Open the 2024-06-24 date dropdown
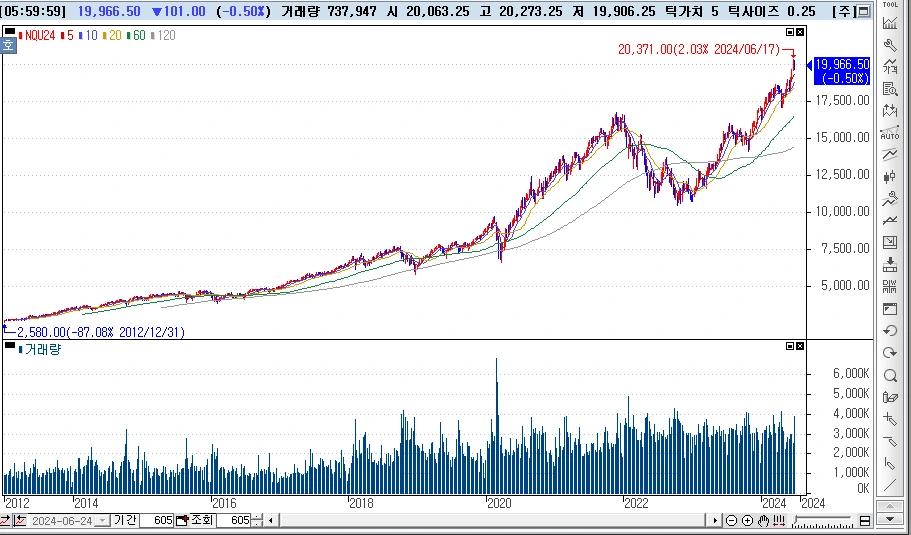The height and width of the screenshot is (535, 911). tap(102, 520)
